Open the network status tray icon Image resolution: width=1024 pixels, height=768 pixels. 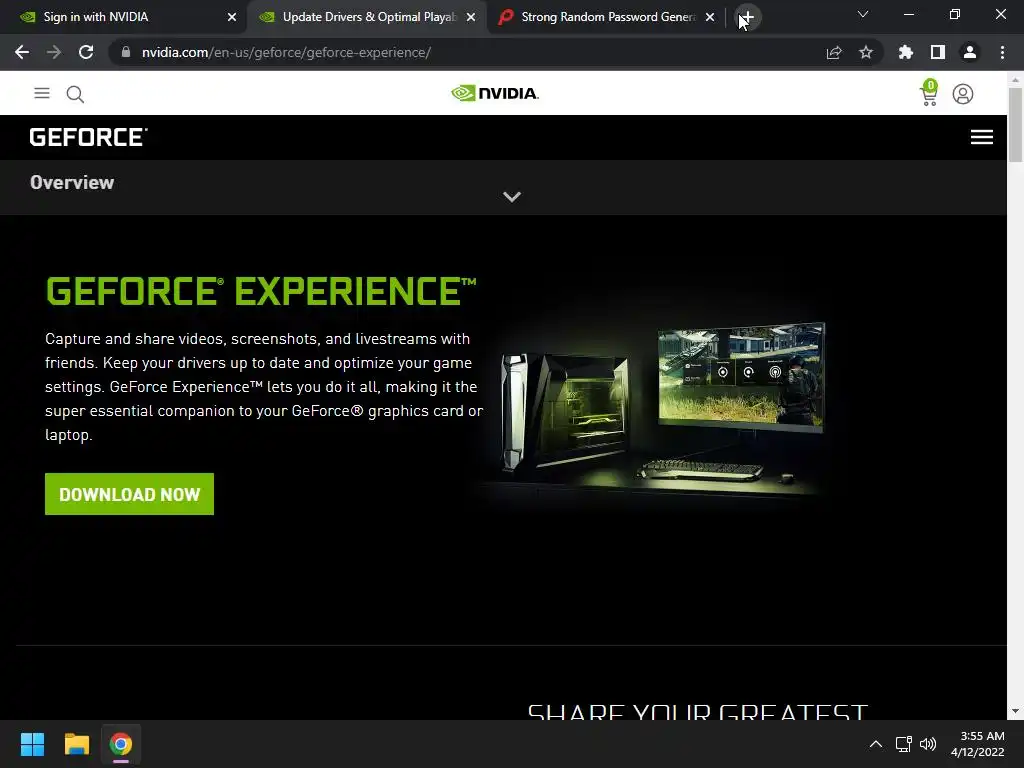point(903,744)
